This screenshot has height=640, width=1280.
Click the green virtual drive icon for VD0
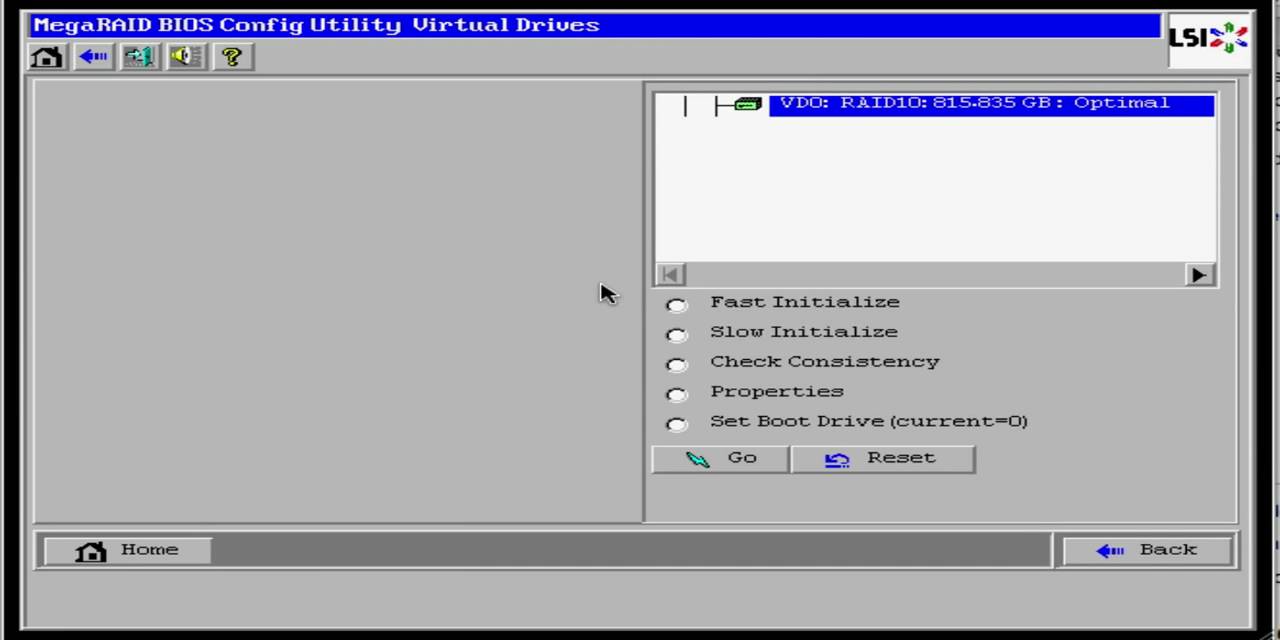tap(748, 104)
